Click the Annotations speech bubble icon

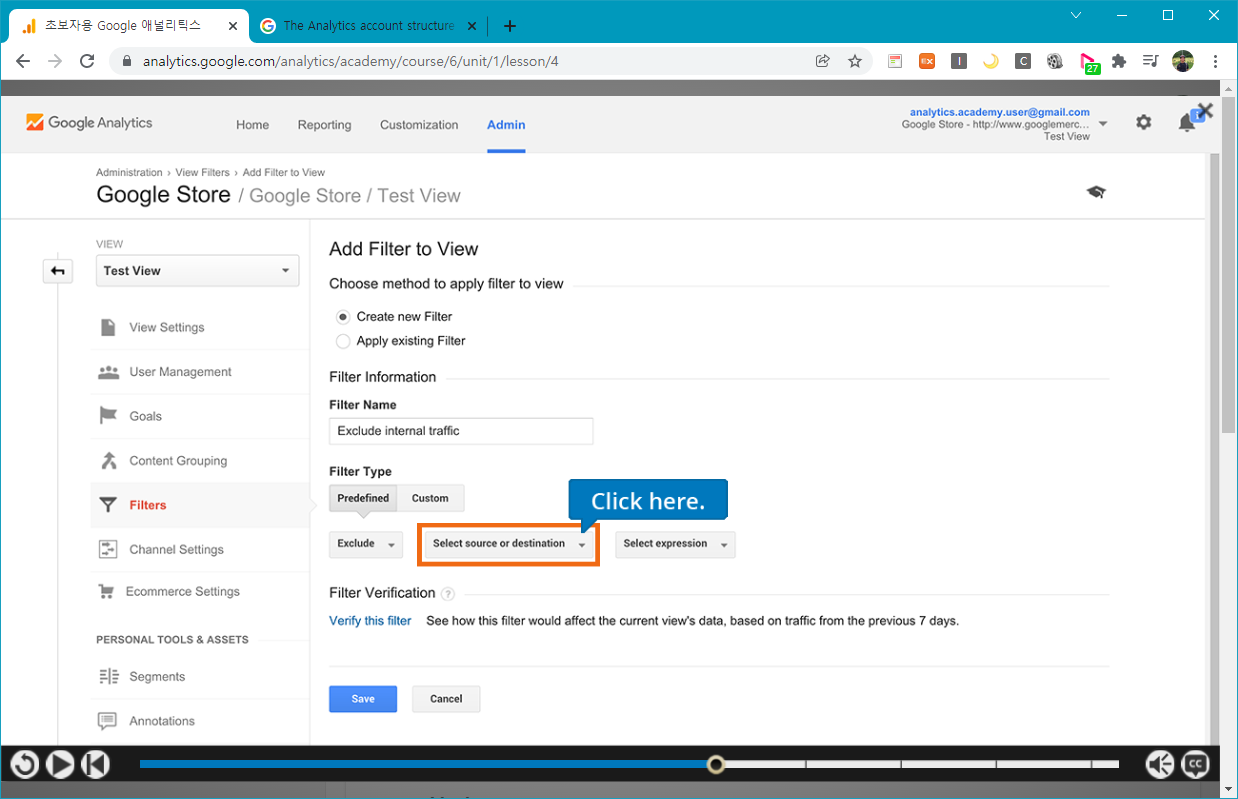coord(108,721)
